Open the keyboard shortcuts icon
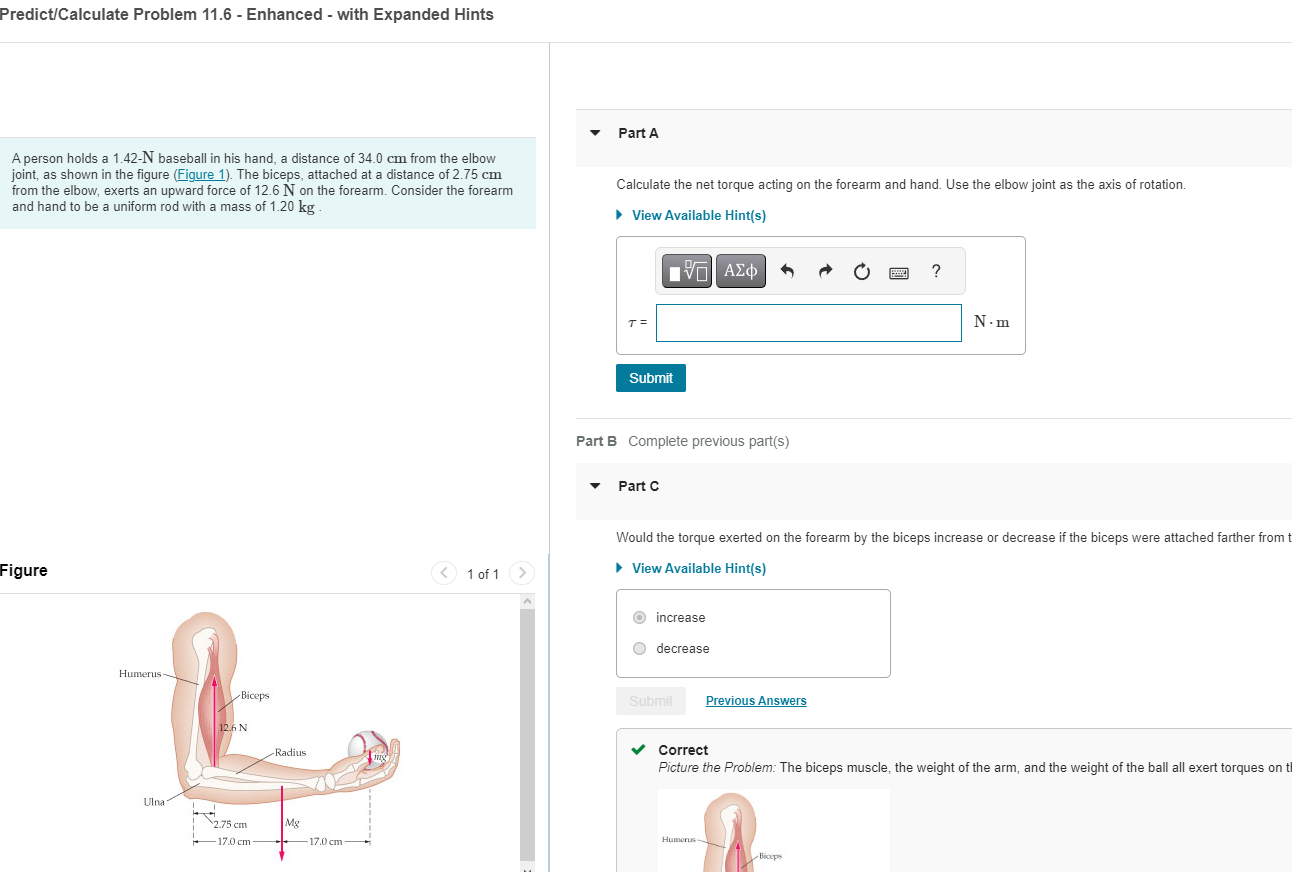Image resolution: width=1292 pixels, height=872 pixels. (x=898, y=272)
